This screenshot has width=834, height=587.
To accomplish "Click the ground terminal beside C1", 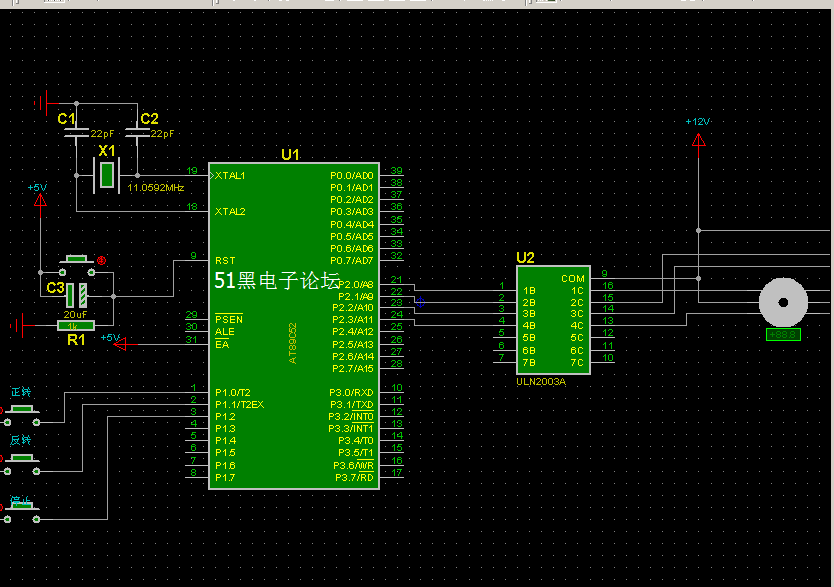I will [x=41, y=102].
